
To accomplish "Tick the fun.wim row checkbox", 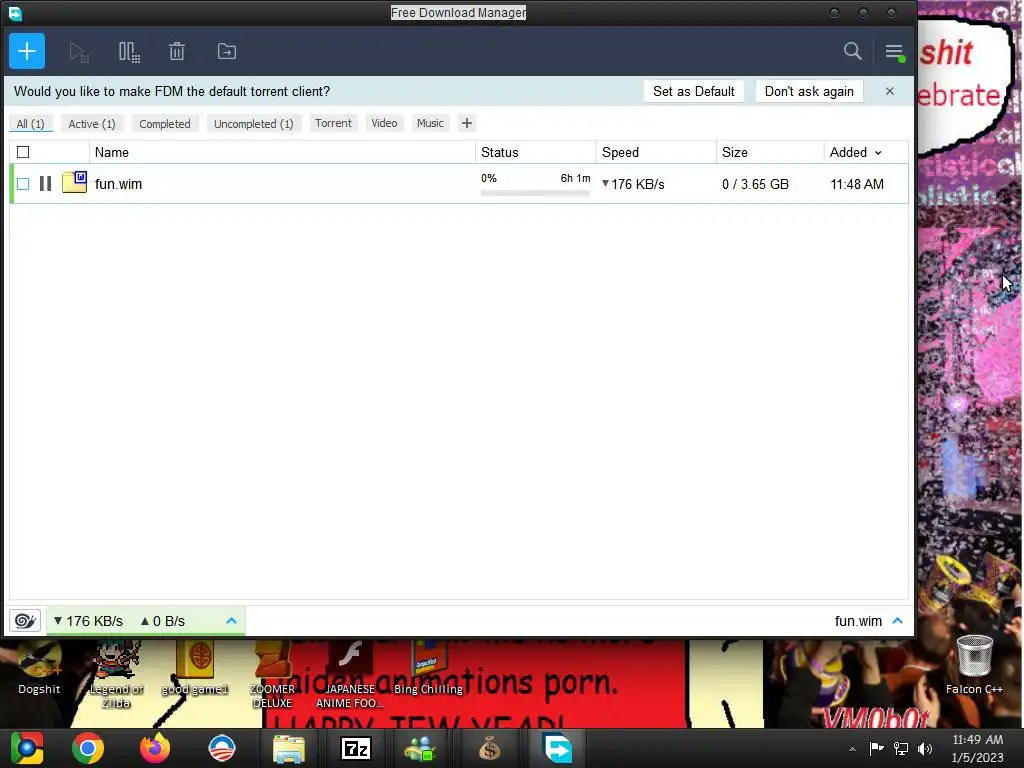I will point(23,184).
